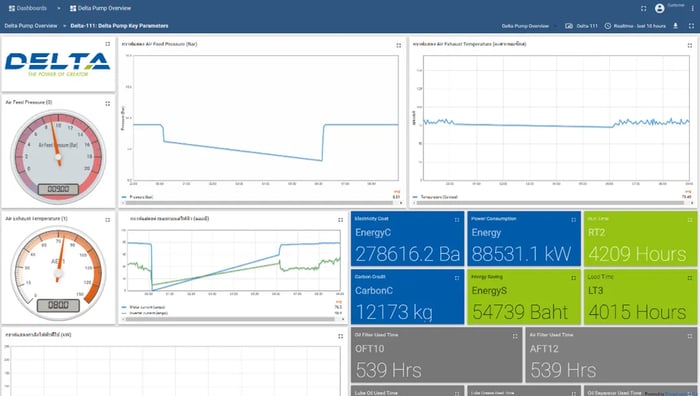The height and width of the screenshot is (396, 700).
Task: Click the 88531.1 kW value
Action: click(x=521, y=254)
